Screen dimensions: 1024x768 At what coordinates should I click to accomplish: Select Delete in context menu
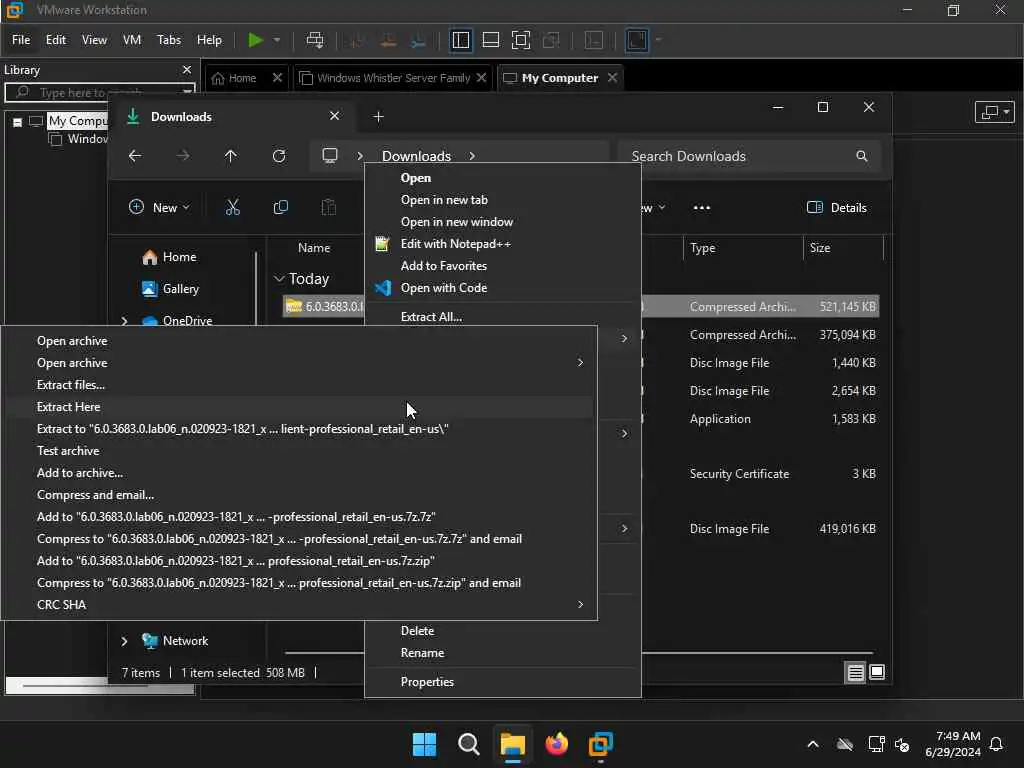[x=502, y=631]
